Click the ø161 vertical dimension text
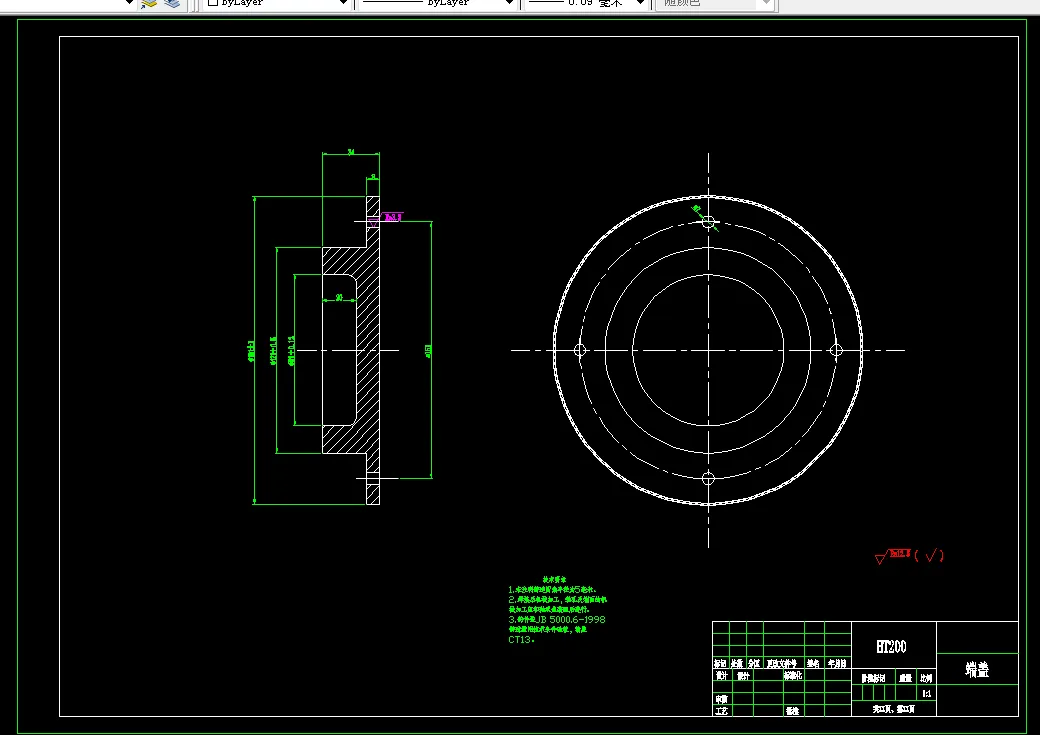 click(x=428, y=351)
